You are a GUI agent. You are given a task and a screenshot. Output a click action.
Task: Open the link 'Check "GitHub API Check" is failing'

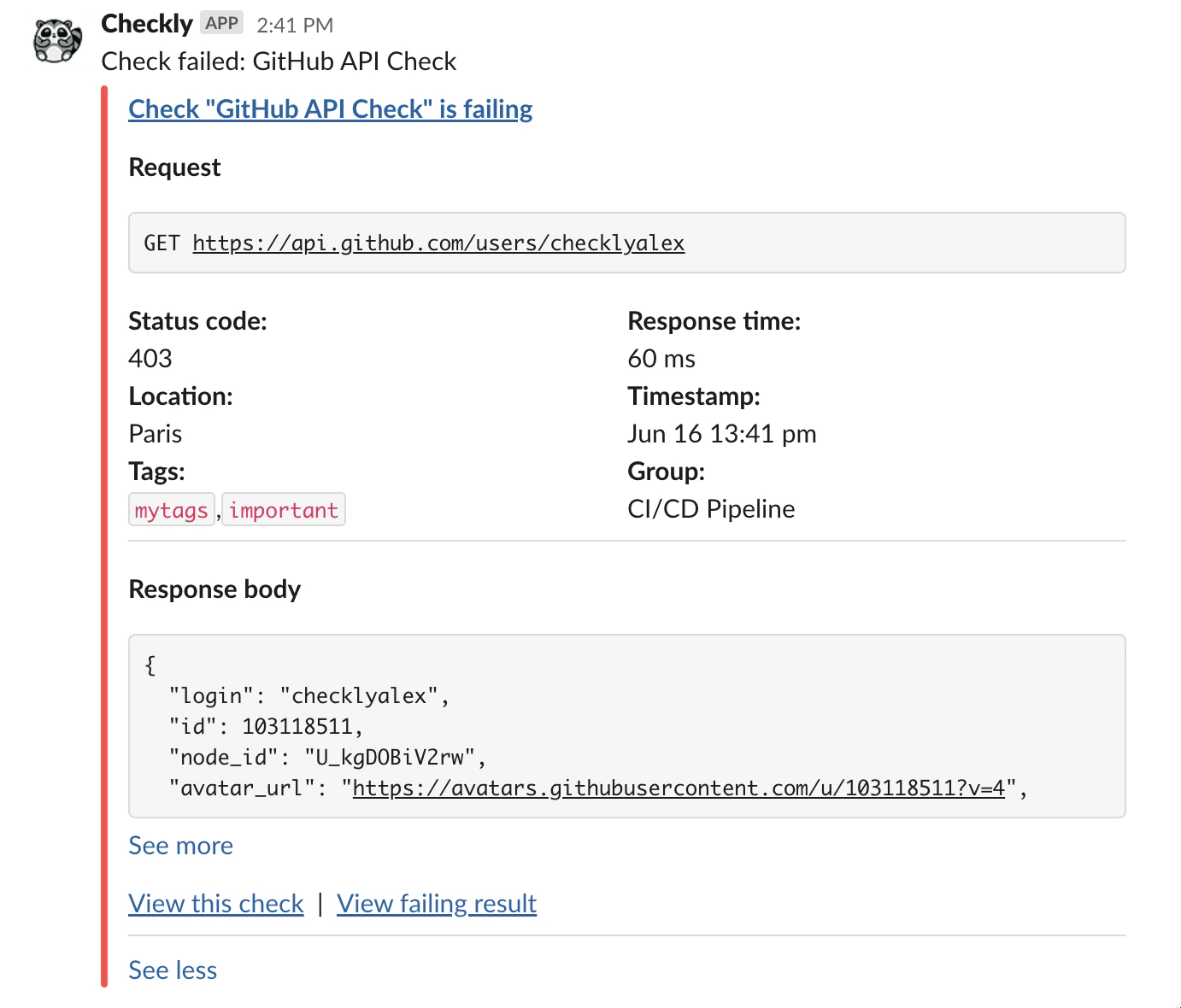pos(330,108)
